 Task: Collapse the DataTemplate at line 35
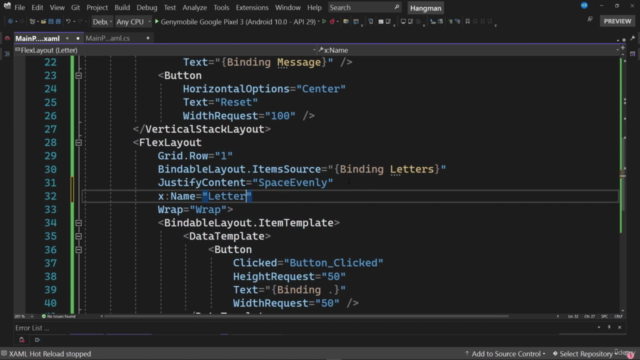tap(78, 236)
